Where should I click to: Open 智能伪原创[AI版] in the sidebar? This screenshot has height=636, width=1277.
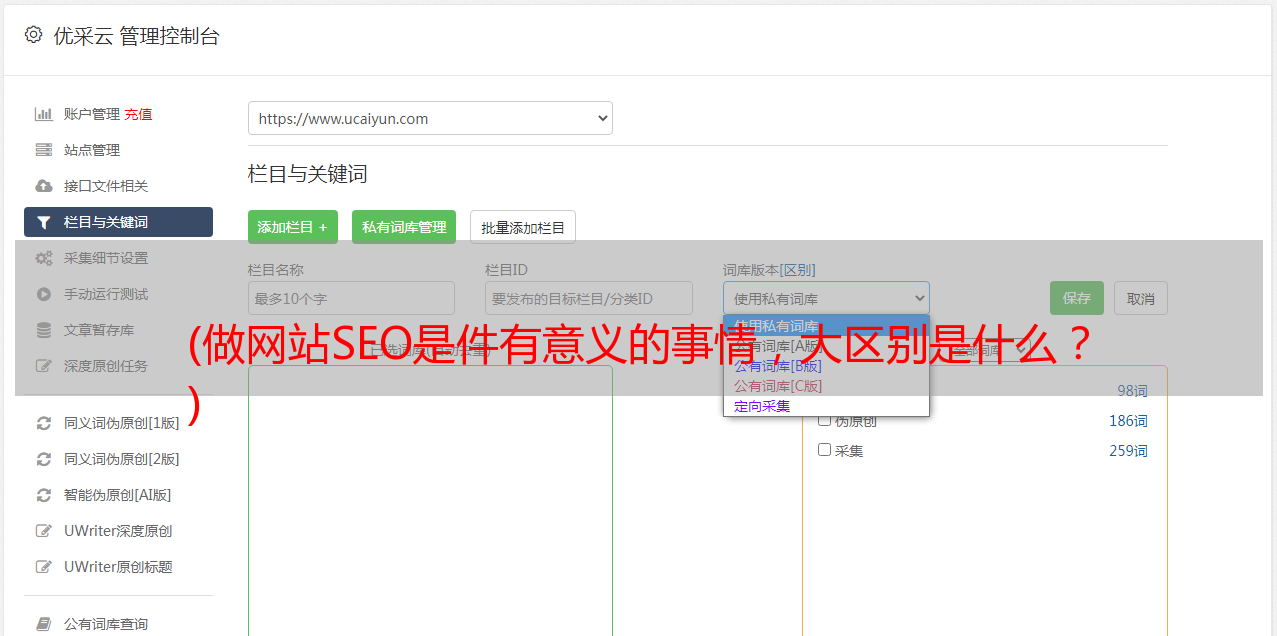[118, 495]
